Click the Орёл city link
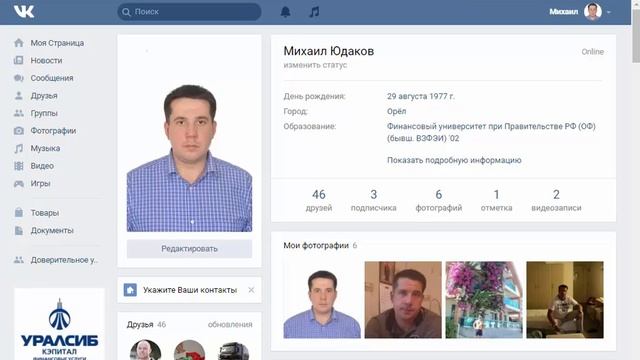Viewport: 640px width, 360px height. (x=396, y=111)
